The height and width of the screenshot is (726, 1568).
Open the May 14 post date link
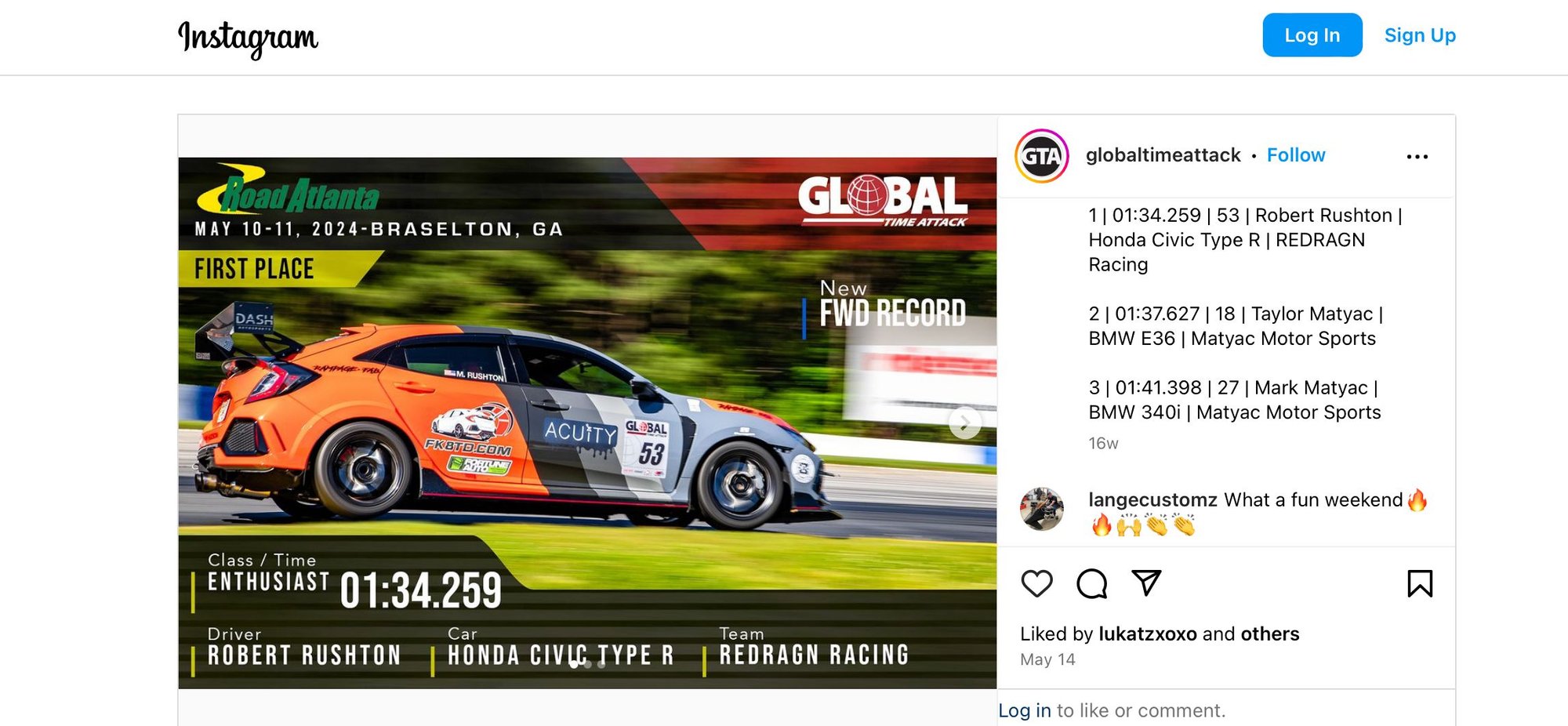click(x=1047, y=659)
